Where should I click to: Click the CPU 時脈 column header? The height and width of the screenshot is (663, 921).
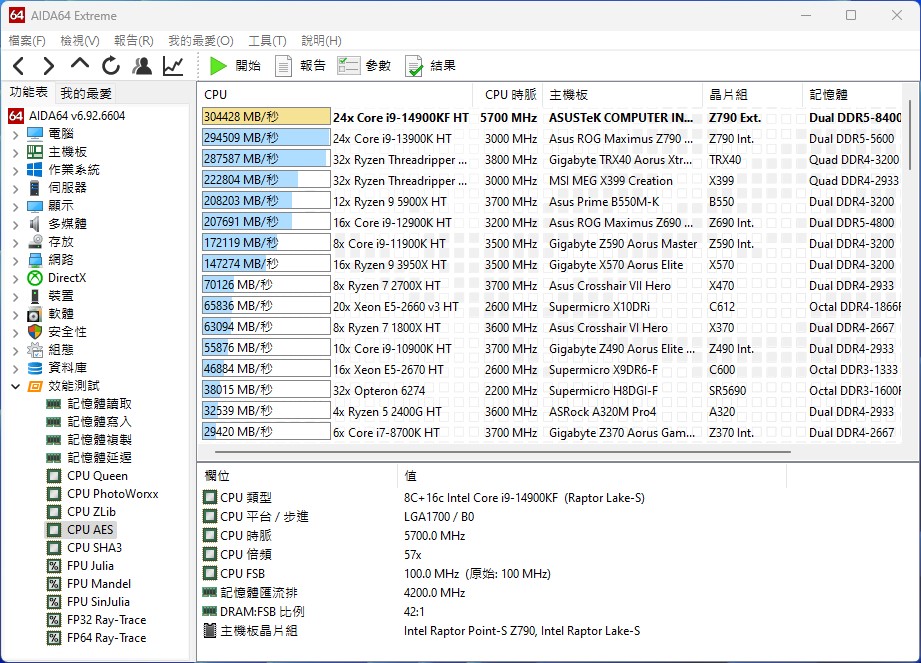[x=510, y=95]
